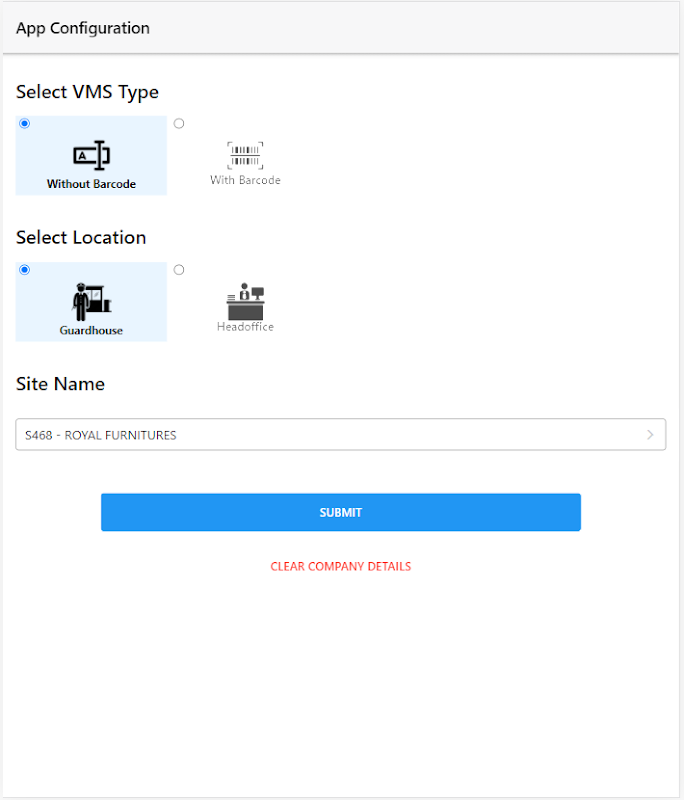Viewport: 684px width, 800px height.
Task: Click the App Configuration header title
Action: tap(83, 28)
